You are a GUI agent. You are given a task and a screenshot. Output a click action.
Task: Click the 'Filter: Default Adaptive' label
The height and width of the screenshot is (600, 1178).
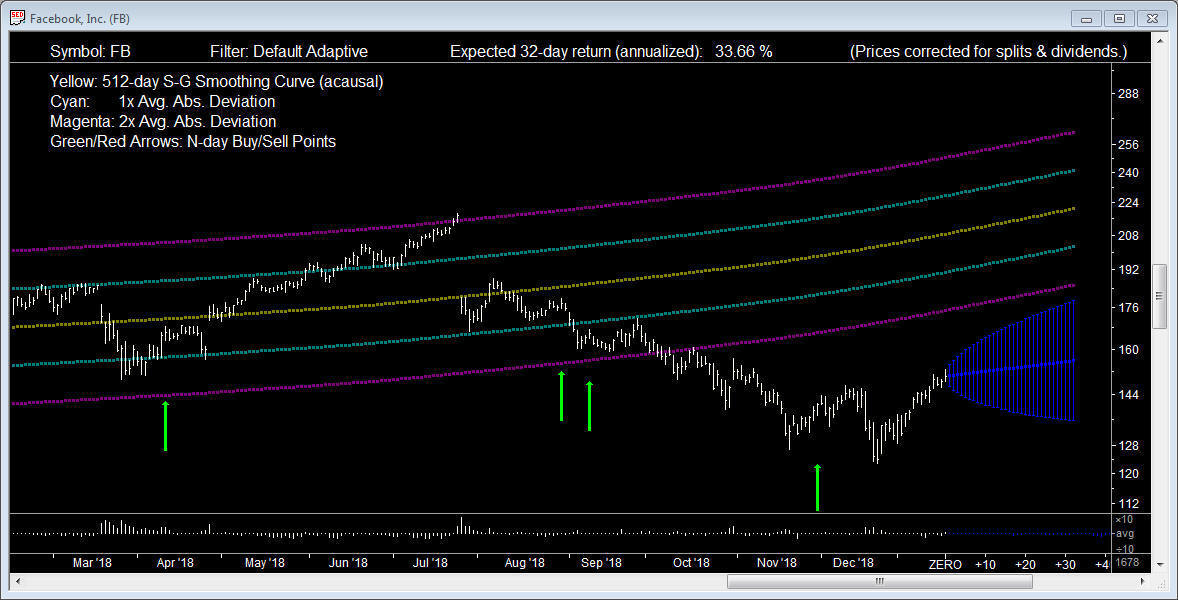(289, 51)
